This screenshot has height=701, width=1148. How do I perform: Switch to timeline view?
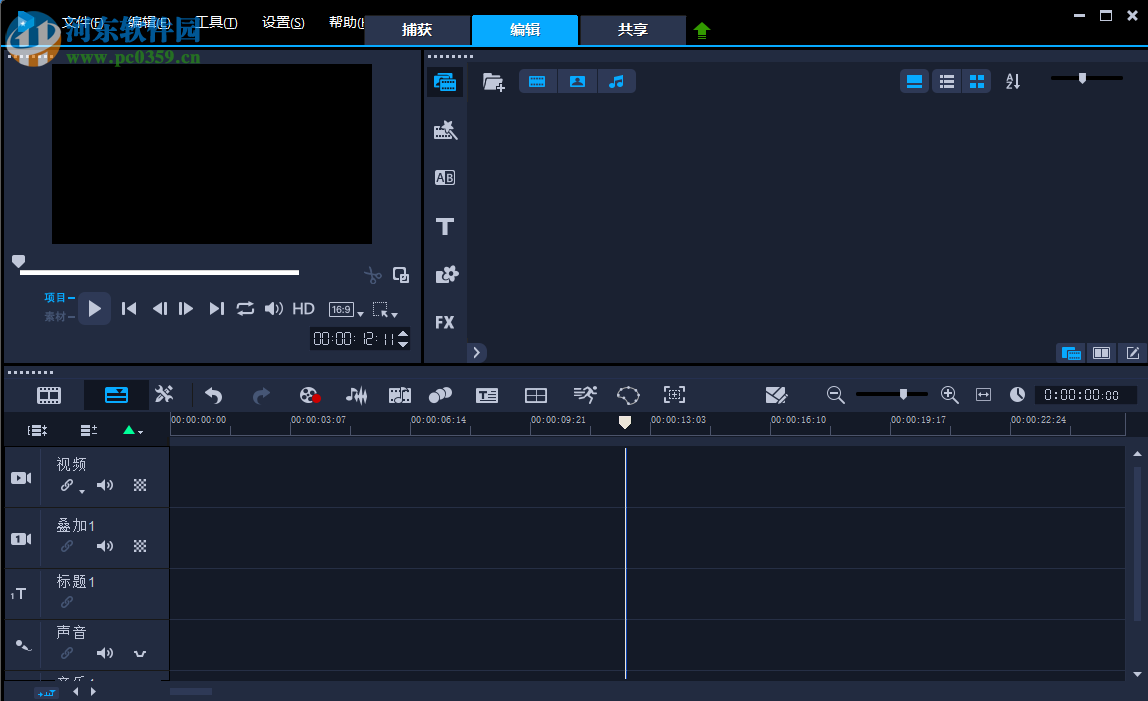tap(116, 396)
